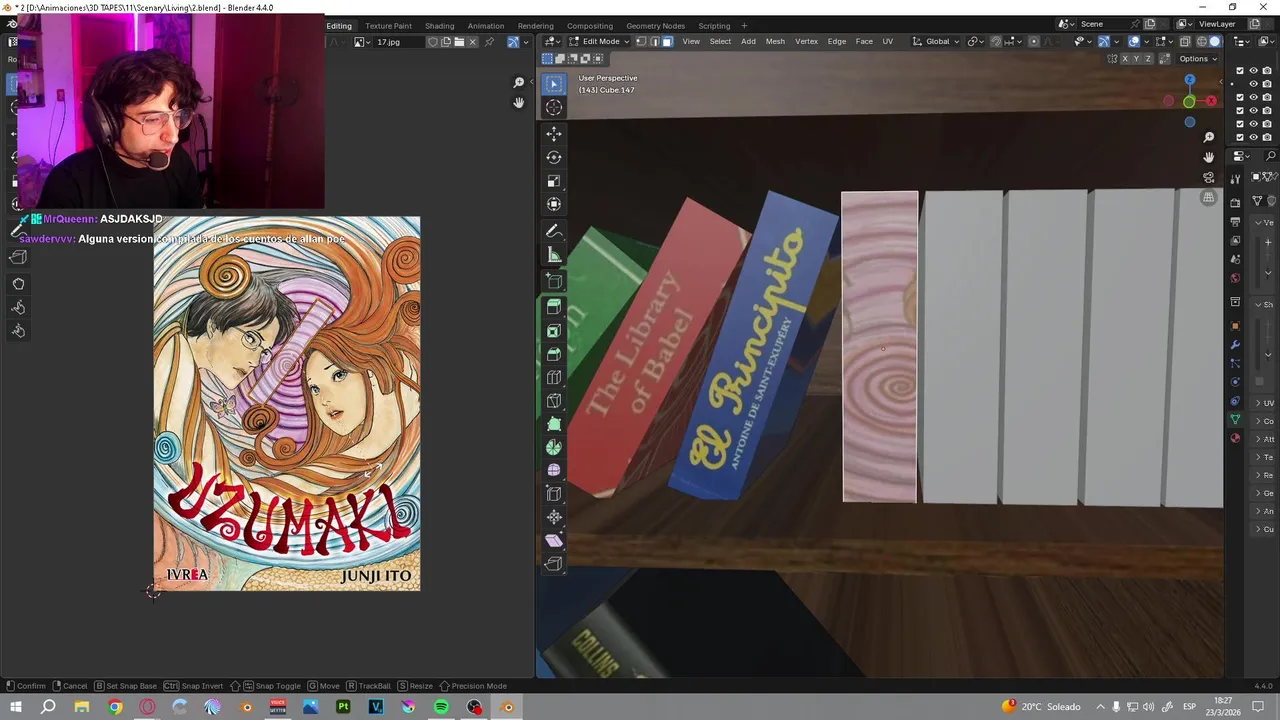Select the Extrude Region tool
Screen dimensions: 1280x720
pos(554,307)
